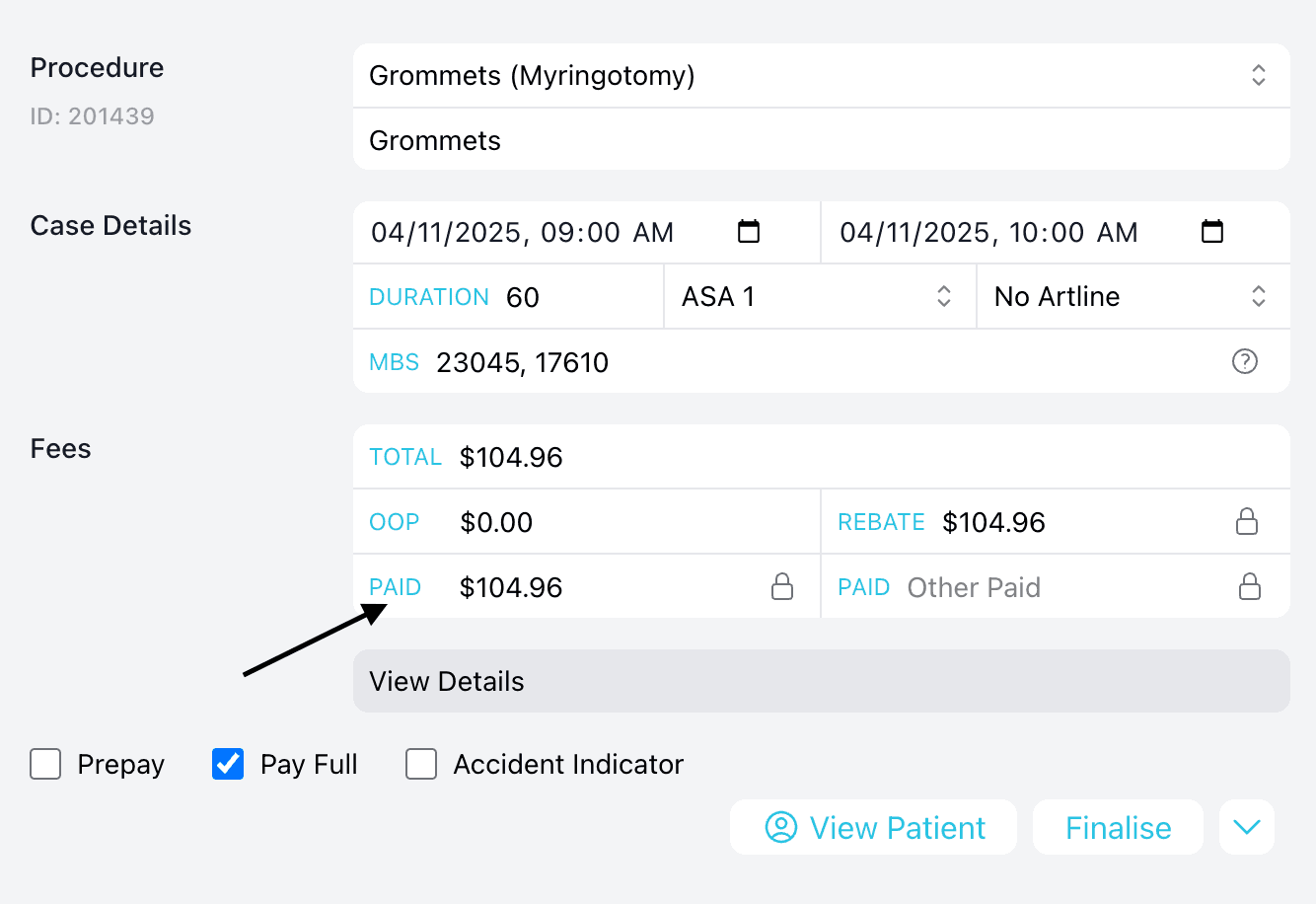Click the Finalise button

[x=1118, y=828]
